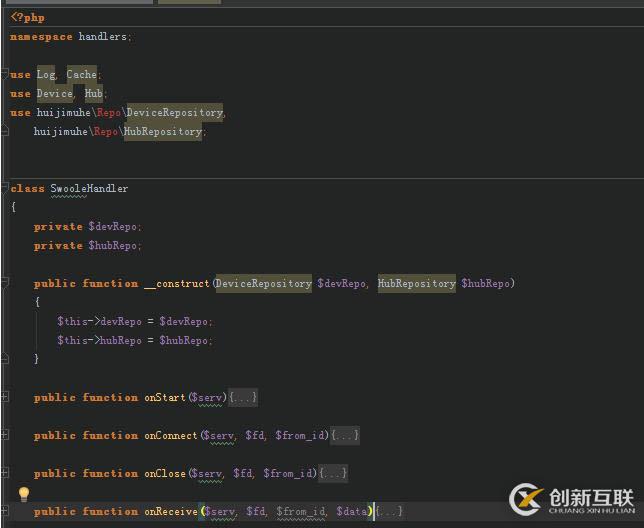The width and height of the screenshot is (644, 528).
Task: Expand the folded onReceive function body
Action: click(x=389, y=512)
